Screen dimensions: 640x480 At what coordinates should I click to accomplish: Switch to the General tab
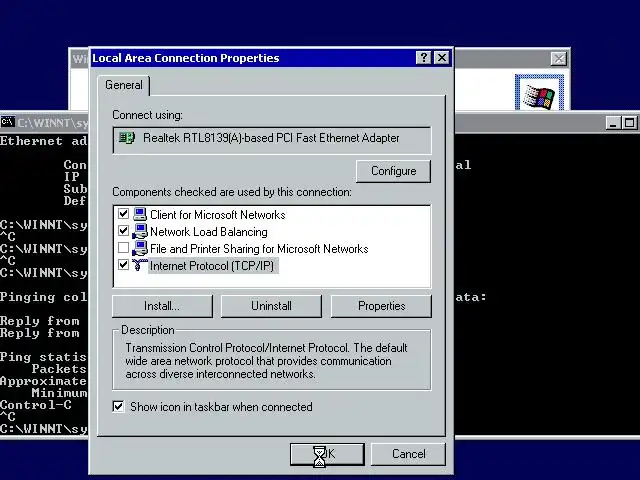coord(124,85)
